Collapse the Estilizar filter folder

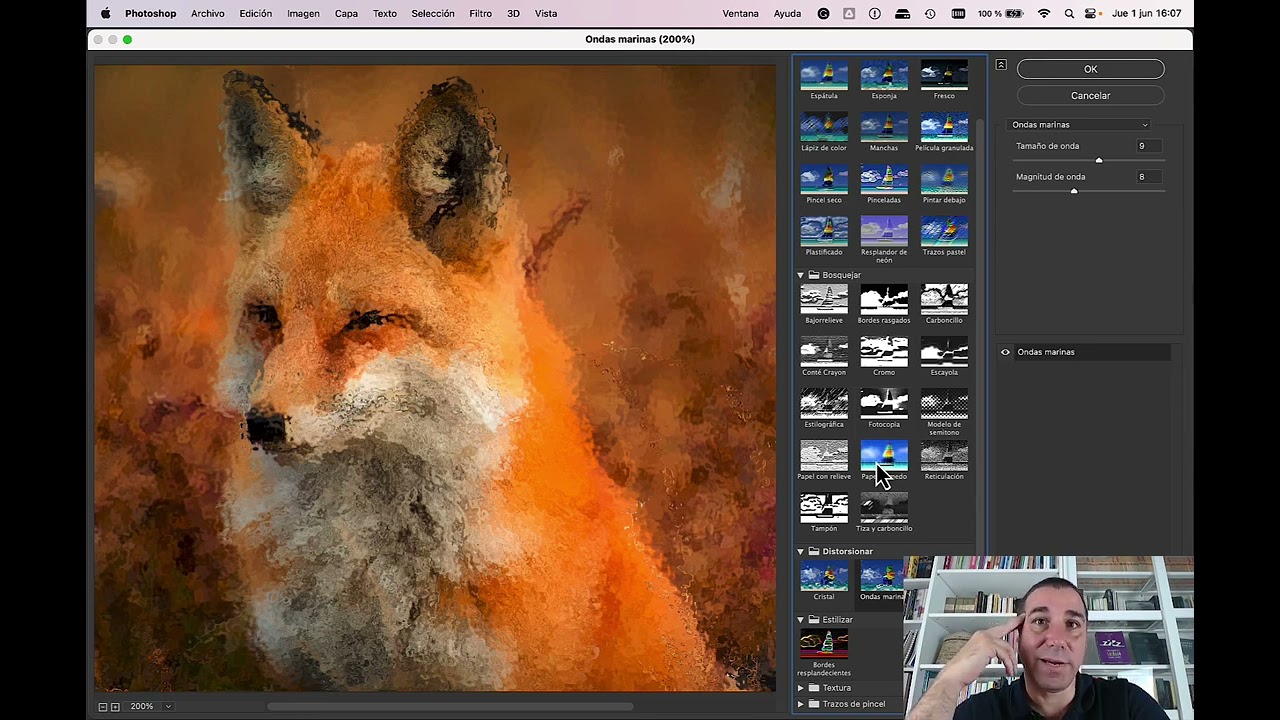[801, 620]
